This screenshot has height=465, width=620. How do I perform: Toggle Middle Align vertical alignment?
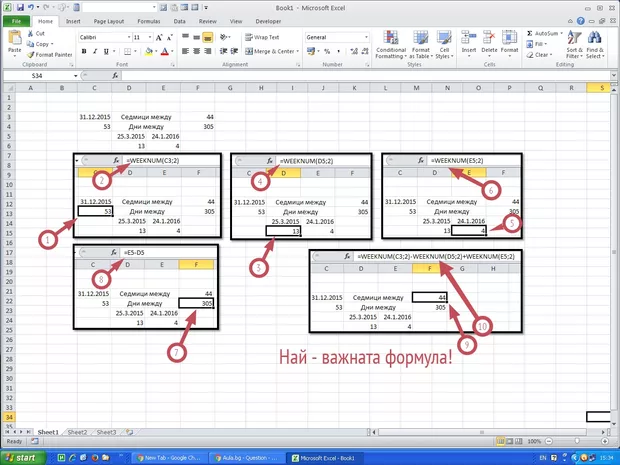pos(196,38)
